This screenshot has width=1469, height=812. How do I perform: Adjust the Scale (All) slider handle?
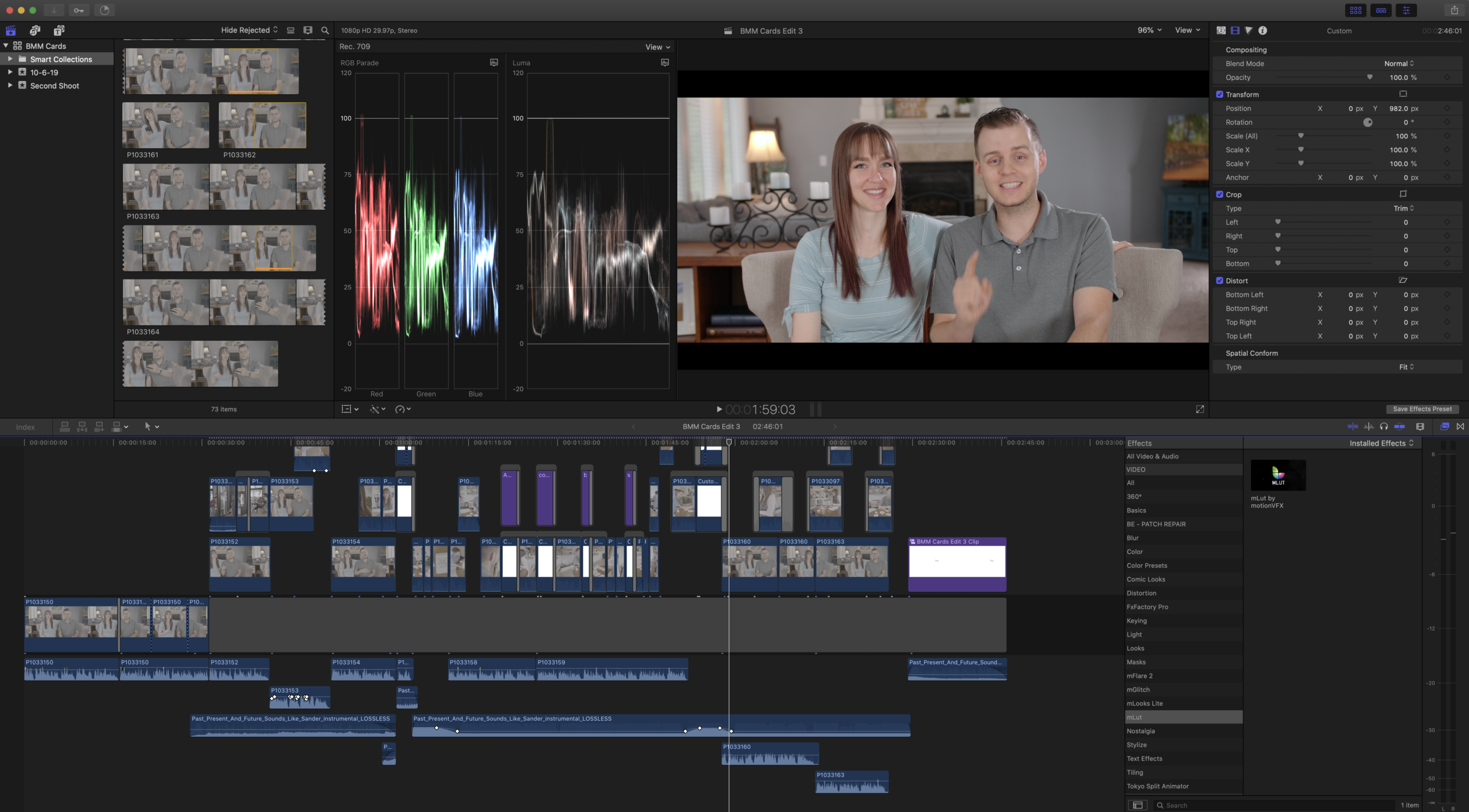1301,136
